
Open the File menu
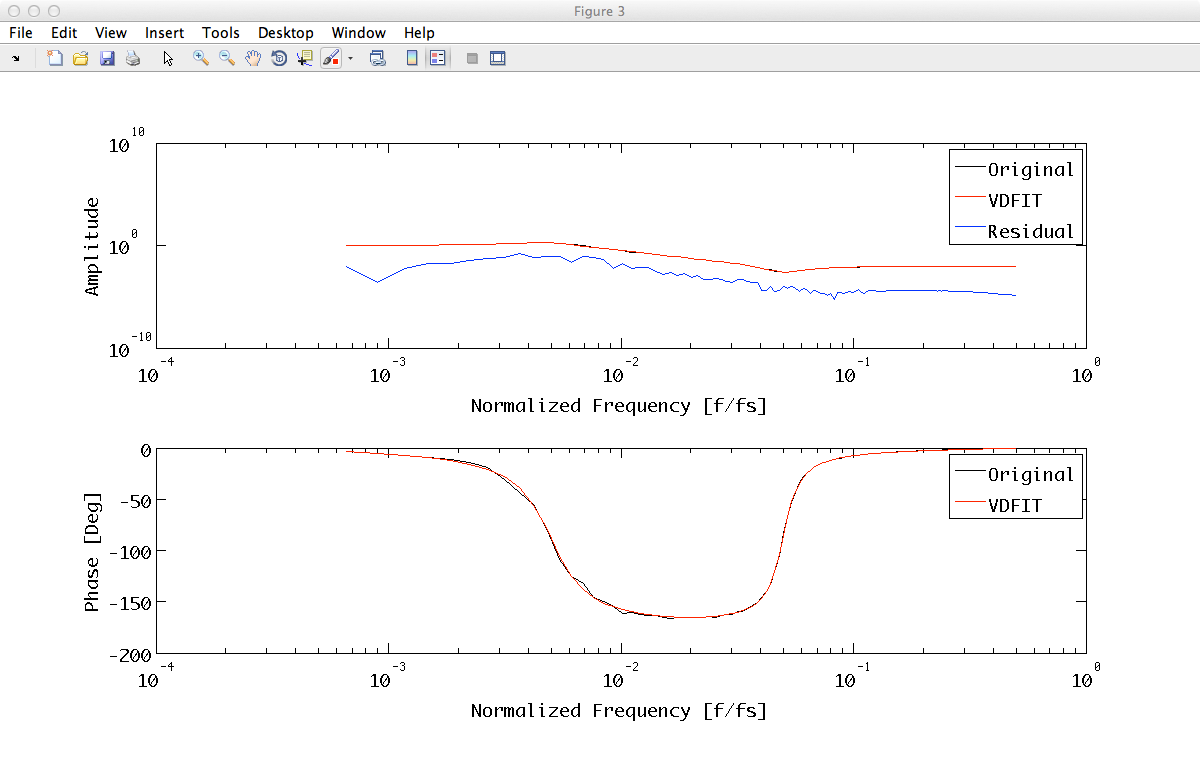tap(21, 33)
